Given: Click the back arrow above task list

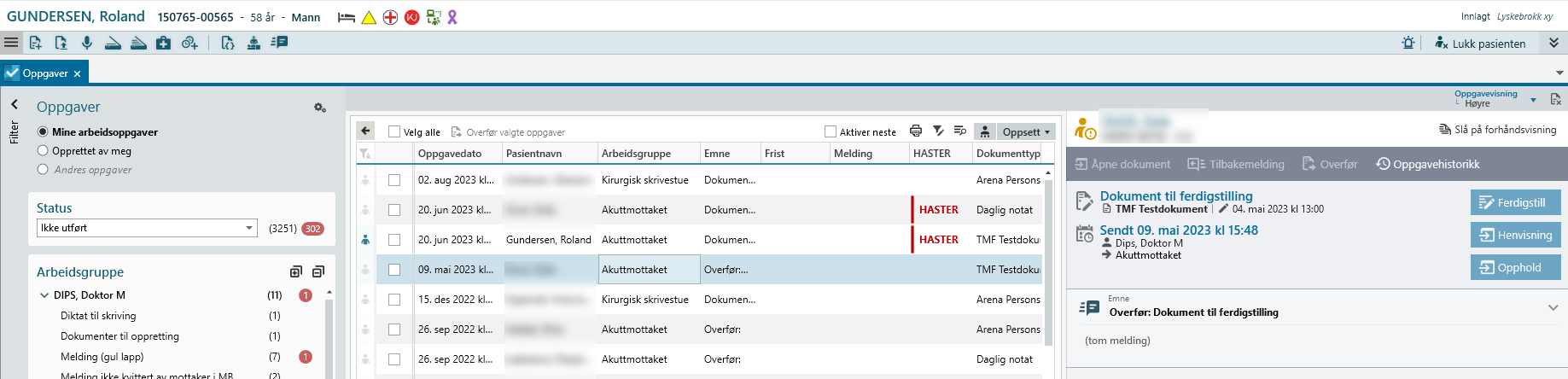Looking at the screenshot, I should pos(365,131).
